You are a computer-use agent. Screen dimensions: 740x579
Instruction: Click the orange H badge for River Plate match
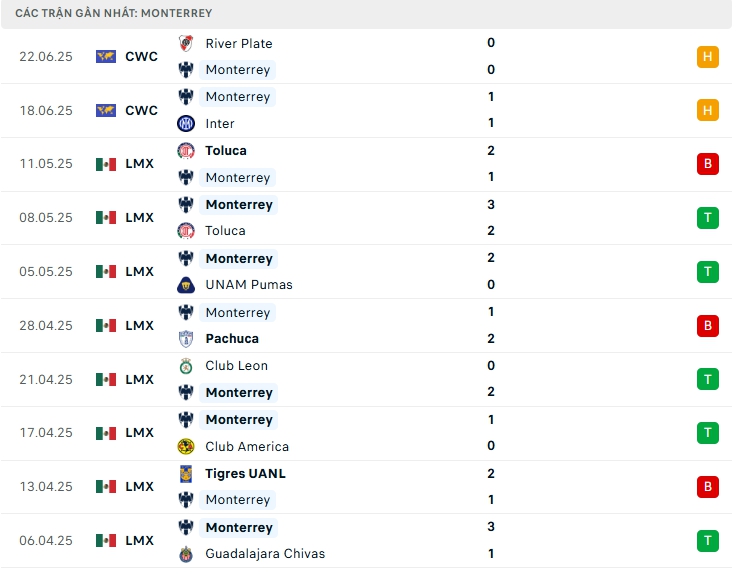[708, 57]
